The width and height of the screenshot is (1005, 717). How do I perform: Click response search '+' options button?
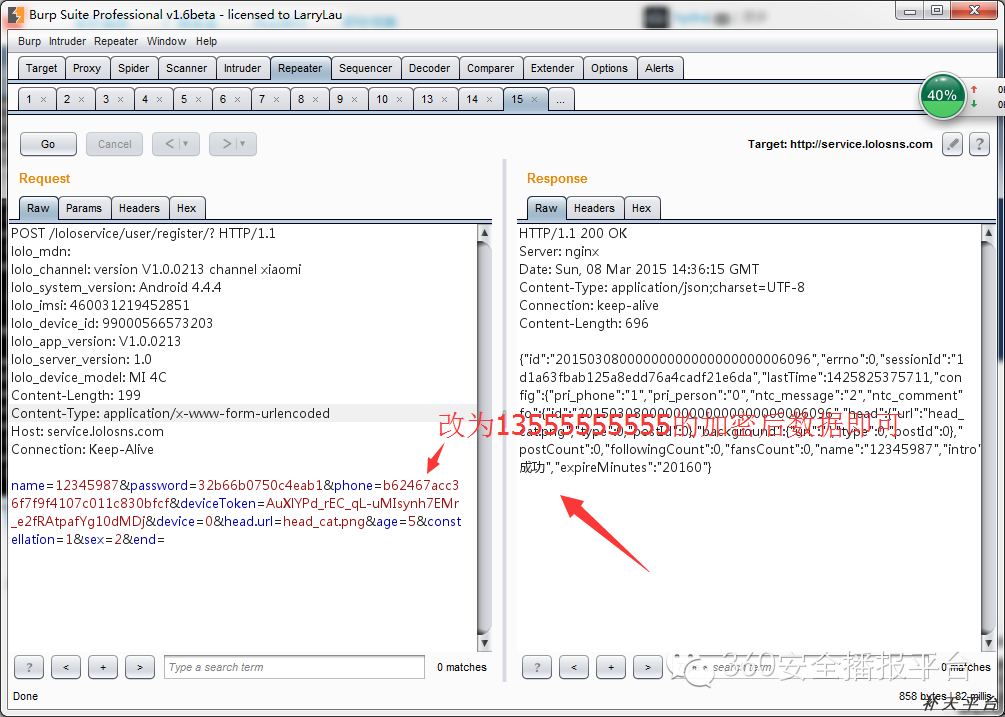tap(611, 667)
